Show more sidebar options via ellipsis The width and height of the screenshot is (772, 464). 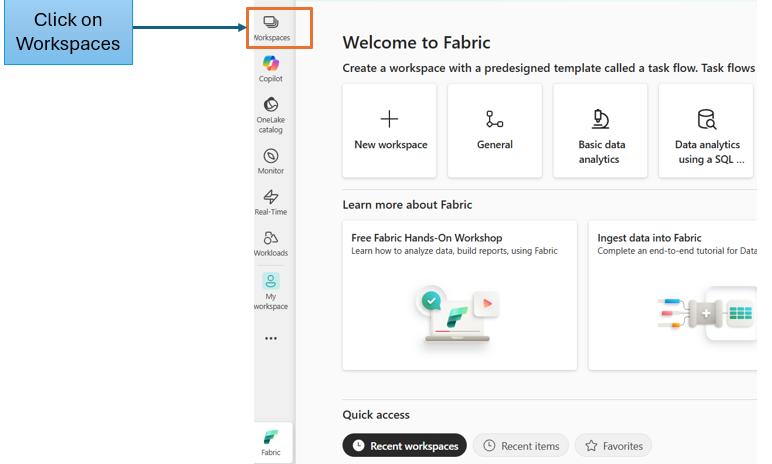(271, 338)
